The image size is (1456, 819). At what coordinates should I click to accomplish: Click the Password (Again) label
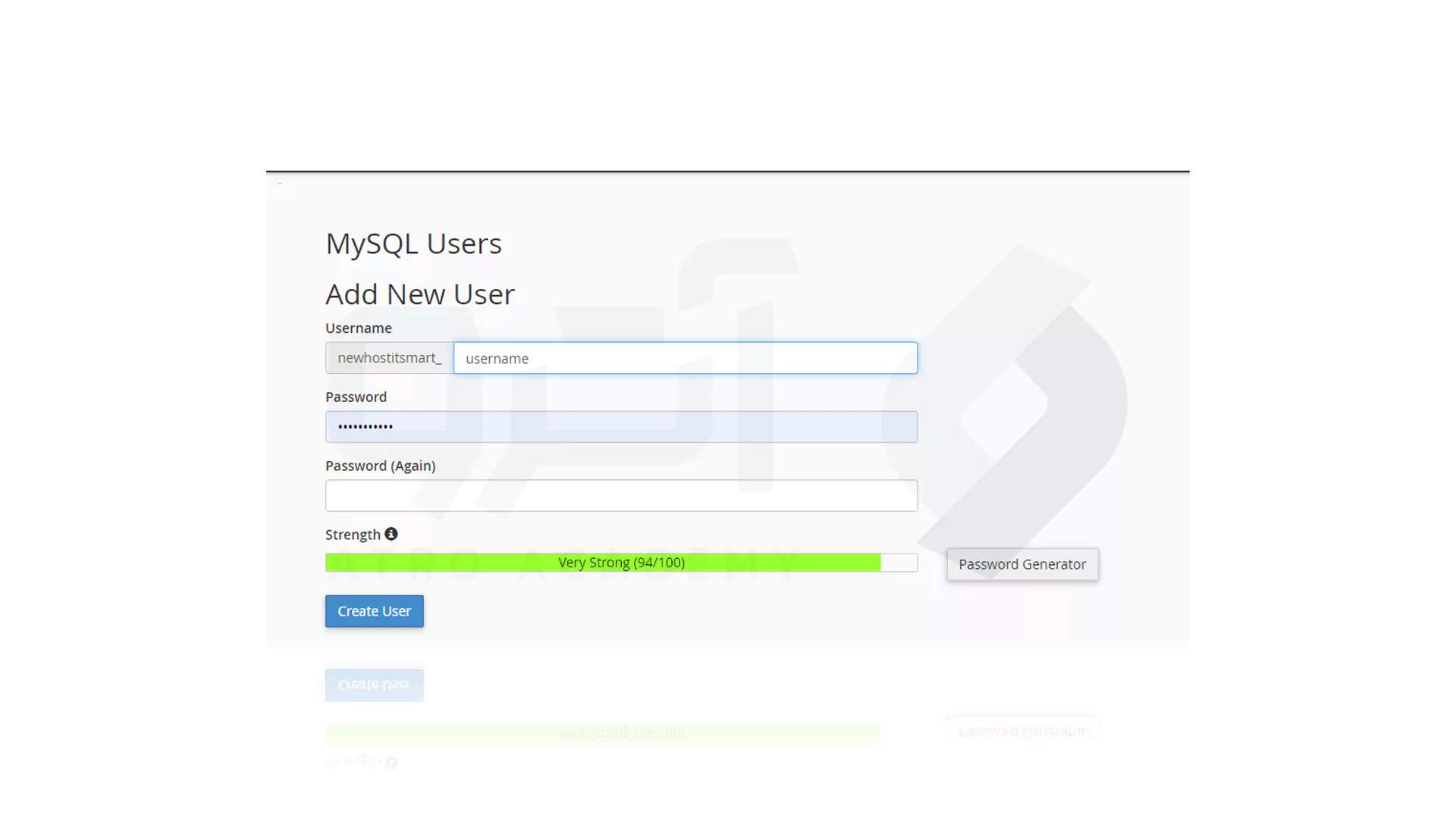(381, 466)
